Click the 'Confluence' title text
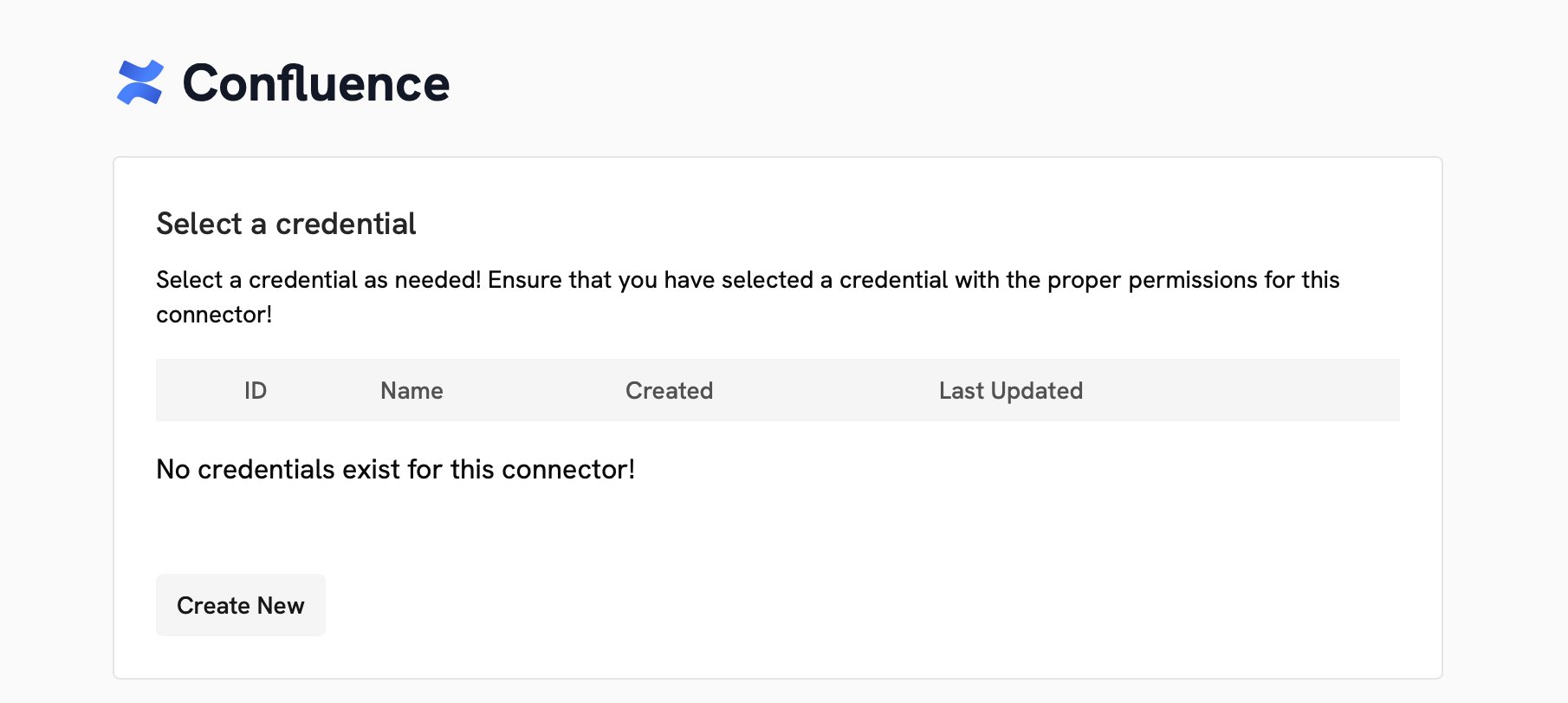 (315, 82)
